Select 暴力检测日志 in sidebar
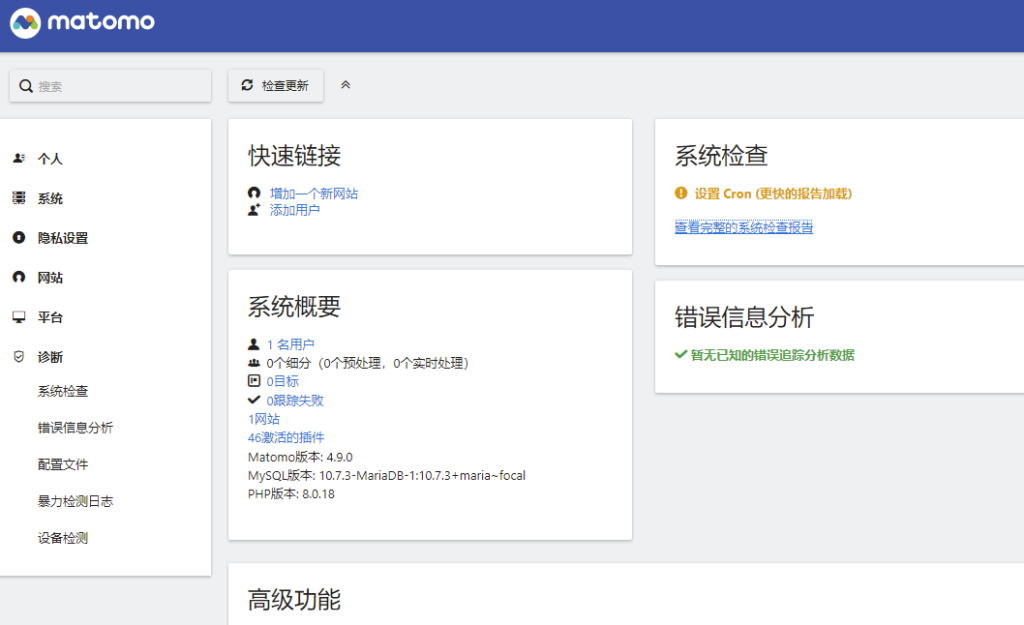Screen dimensions: 1024x625 point(75,501)
